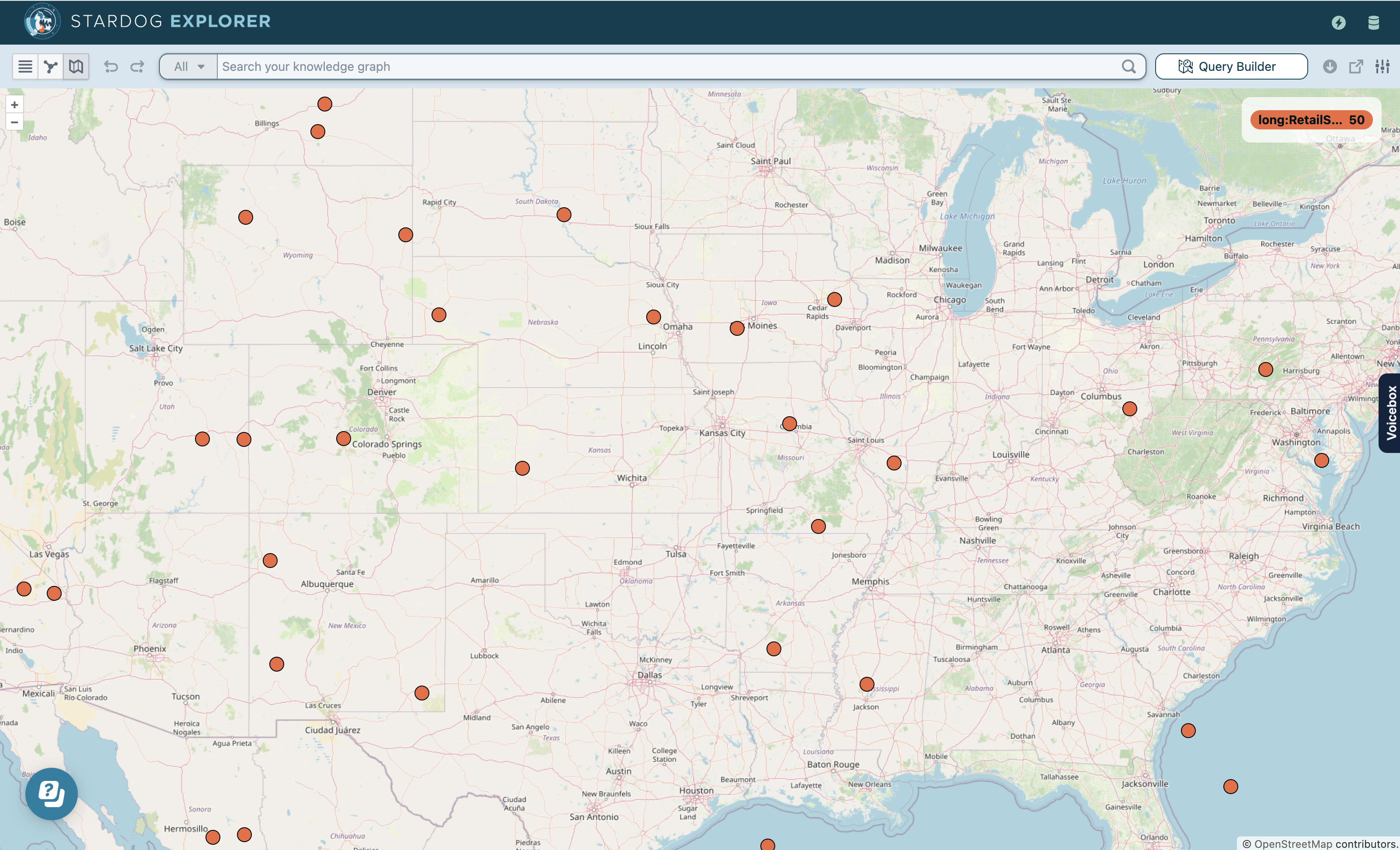Switch to list view in the toolbar

[x=24, y=66]
